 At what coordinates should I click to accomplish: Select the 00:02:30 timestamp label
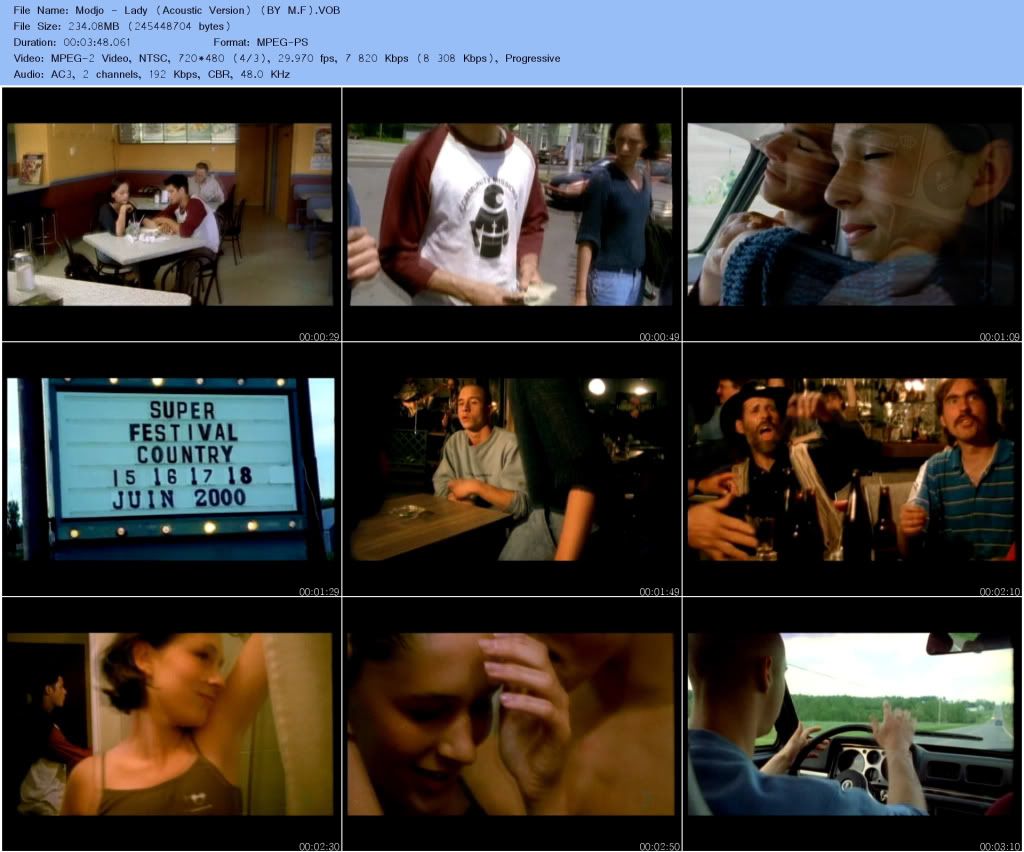click(319, 847)
